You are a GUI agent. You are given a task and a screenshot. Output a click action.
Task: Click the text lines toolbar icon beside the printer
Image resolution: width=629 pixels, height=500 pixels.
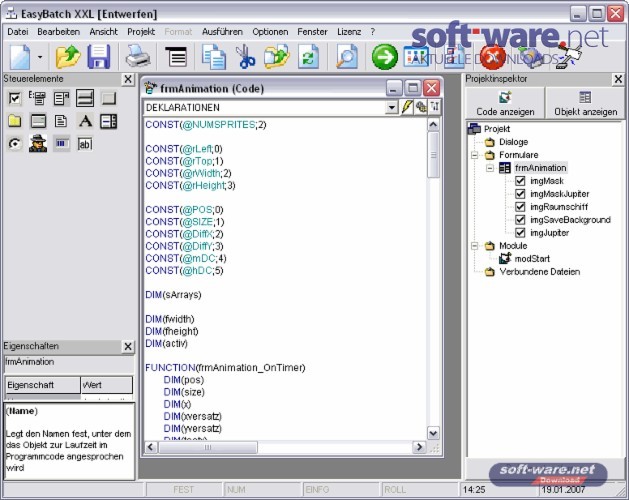click(176, 57)
